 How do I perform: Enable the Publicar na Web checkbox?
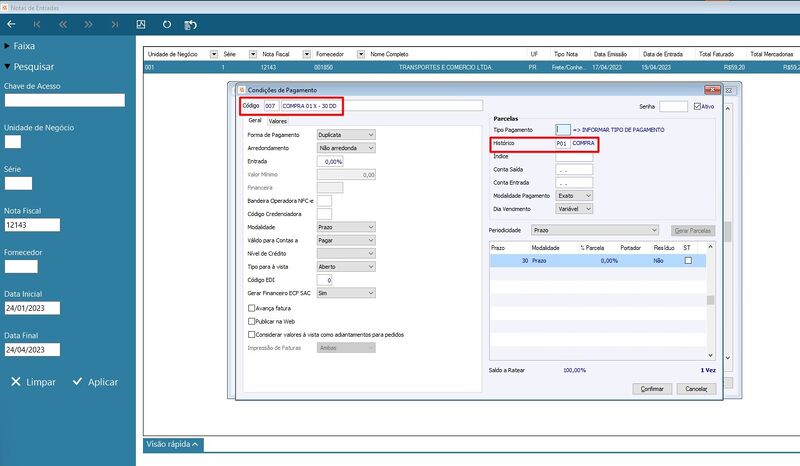click(x=252, y=322)
